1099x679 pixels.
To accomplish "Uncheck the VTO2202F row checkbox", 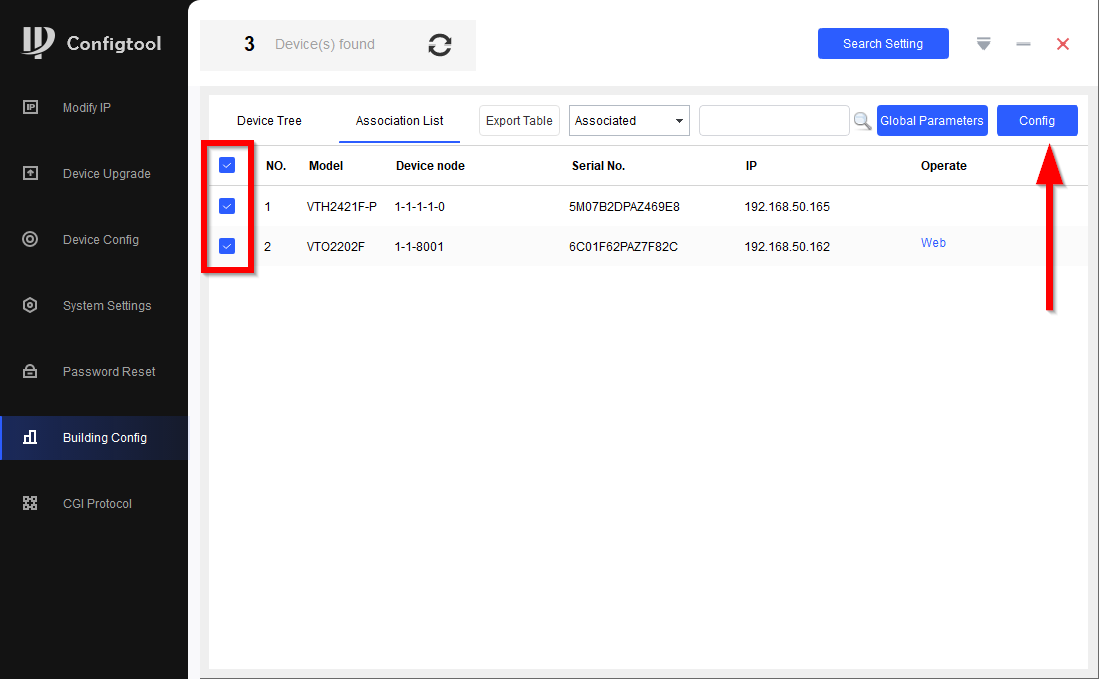I will [x=227, y=246].
